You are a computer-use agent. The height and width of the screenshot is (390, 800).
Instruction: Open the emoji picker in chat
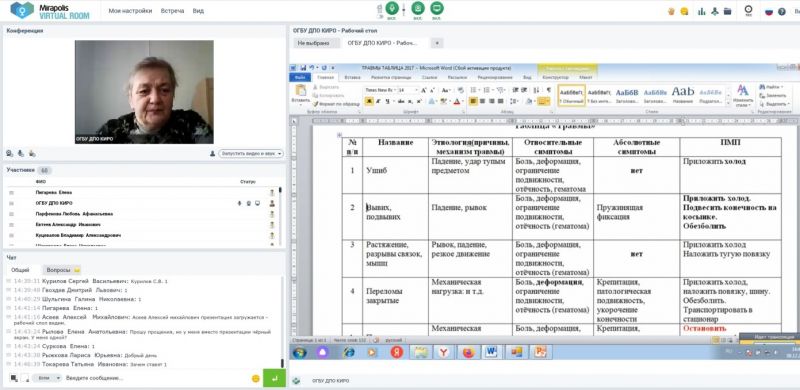coord(256,378)
